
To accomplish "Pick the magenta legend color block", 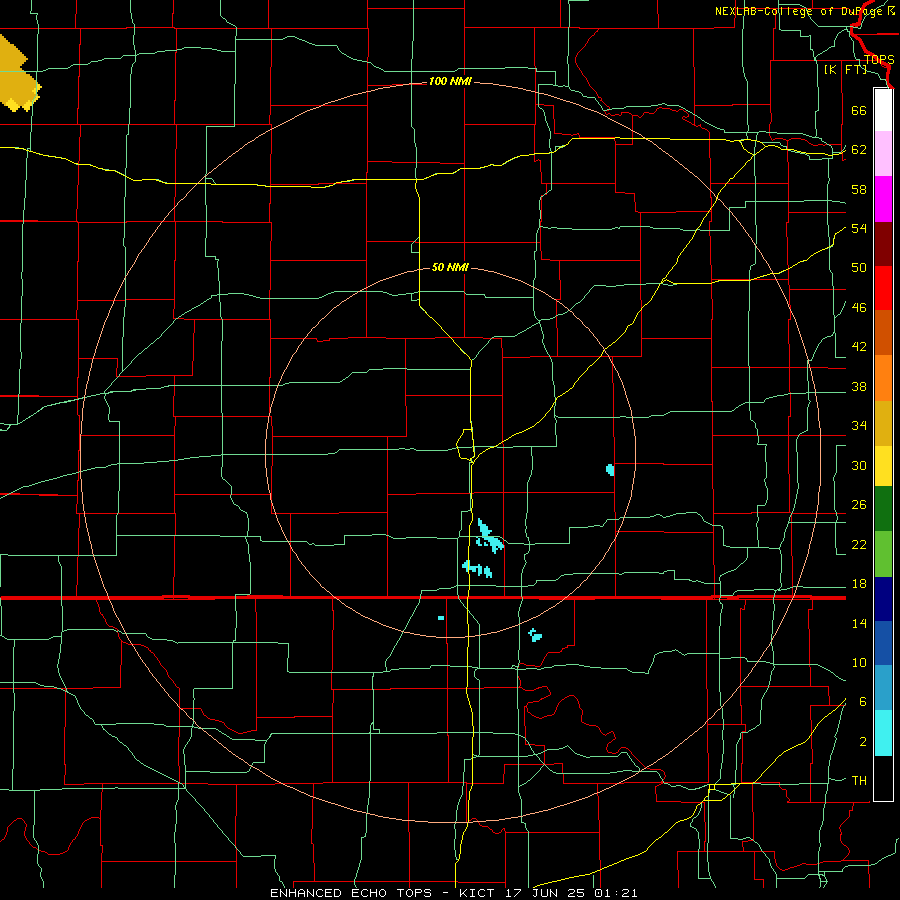I will pos(883,199).
